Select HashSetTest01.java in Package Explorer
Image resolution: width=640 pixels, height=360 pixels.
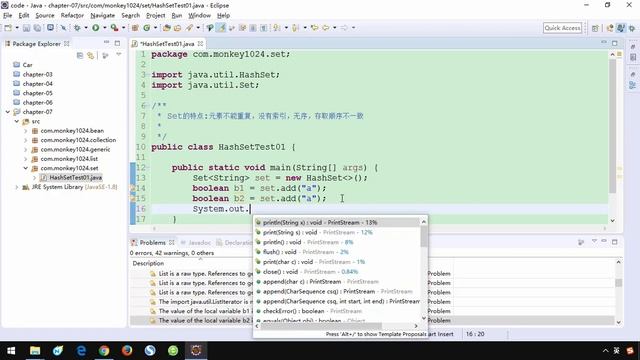coord(76,178)
